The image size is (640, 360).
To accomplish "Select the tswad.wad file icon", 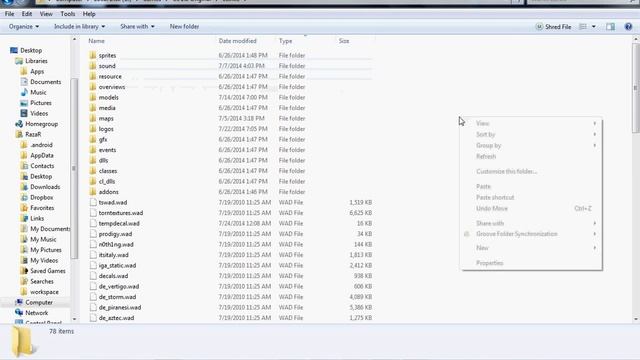I will click(93, 202).
